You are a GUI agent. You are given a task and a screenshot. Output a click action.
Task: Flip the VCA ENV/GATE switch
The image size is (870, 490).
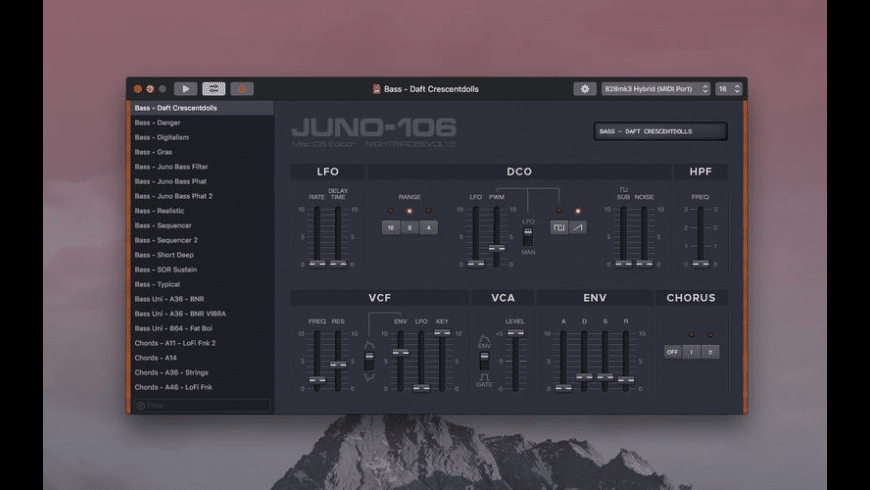pos(484,361)
